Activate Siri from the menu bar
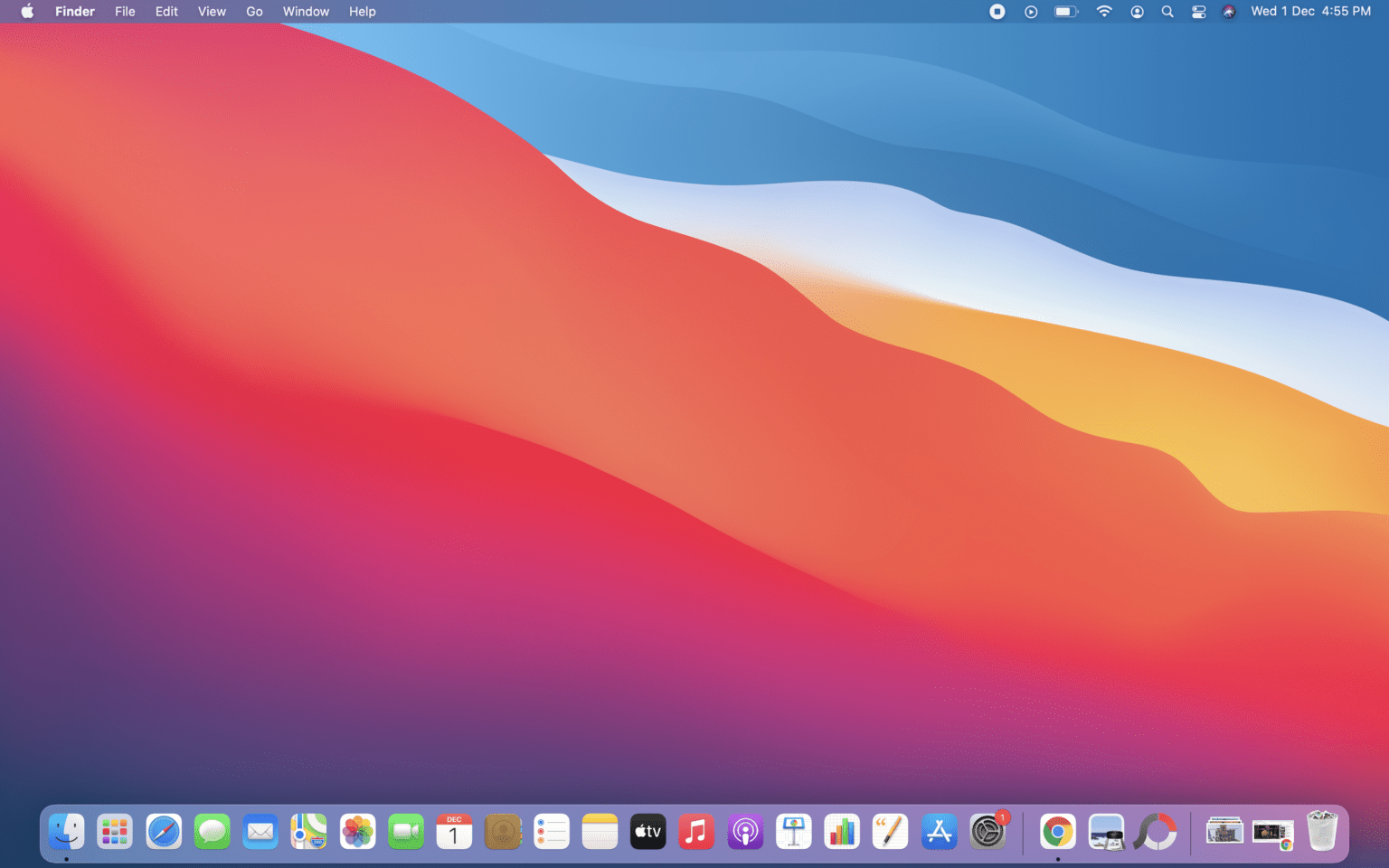This screenshot has height=868, width=1389. point(1228,12)
